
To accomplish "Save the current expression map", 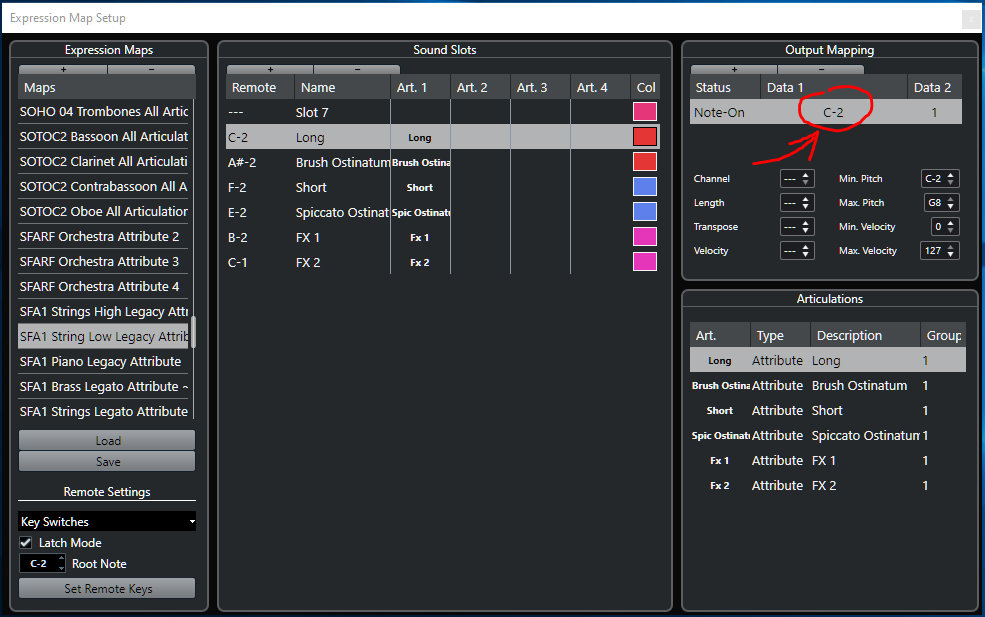I will click(x=106, y=461).
